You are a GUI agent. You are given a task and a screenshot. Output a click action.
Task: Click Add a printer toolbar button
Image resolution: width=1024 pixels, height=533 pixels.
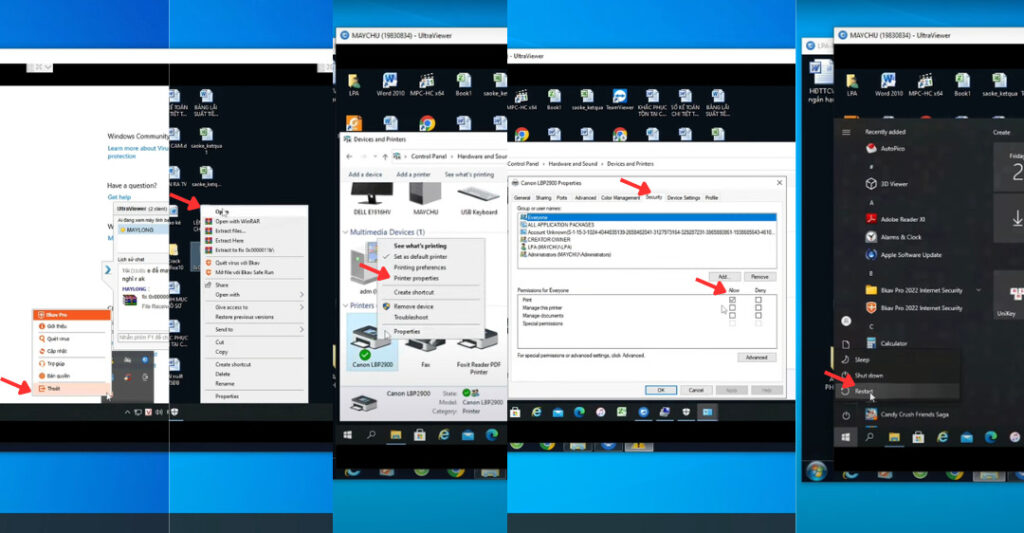[413, 174]
